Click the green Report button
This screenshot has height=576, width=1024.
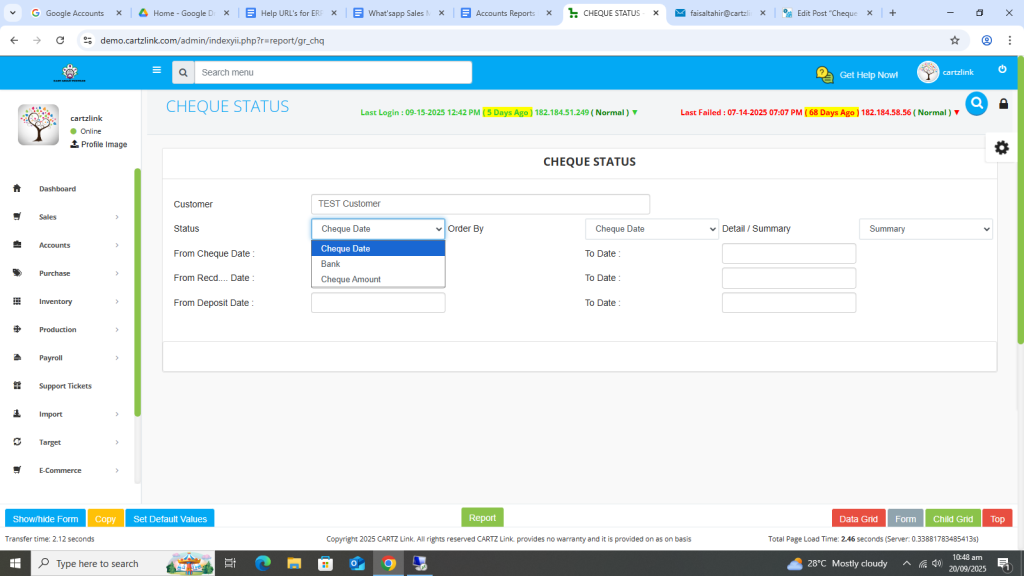tap(482, 518)
